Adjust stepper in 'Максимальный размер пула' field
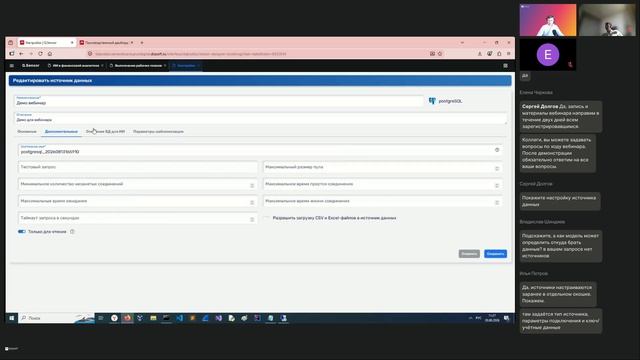640x360 pixels. (497, 168)
